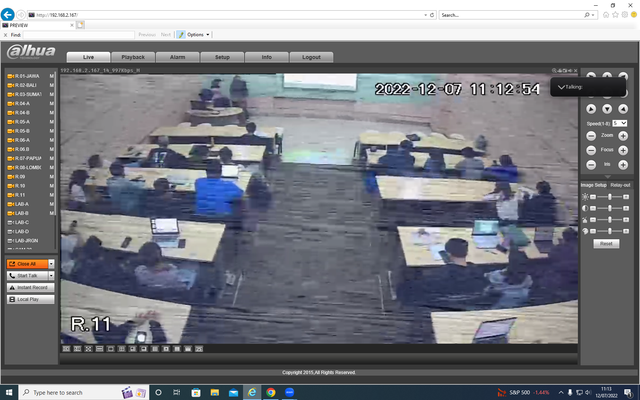Select four-window split layout icon
This screenshot has height=400, width=640.
122,349
